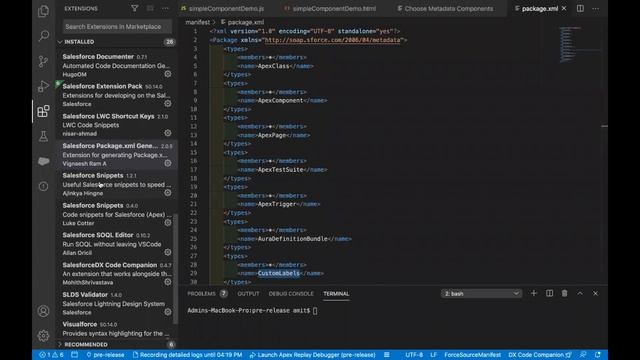
Task: Open Extensions panel more actions menu
Action: pos(165,8)
